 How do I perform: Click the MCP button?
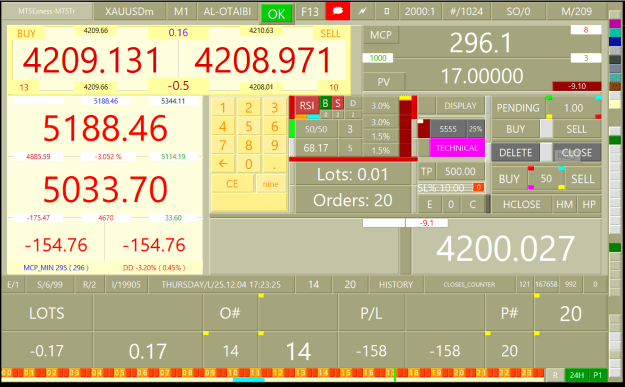(381, 35)
